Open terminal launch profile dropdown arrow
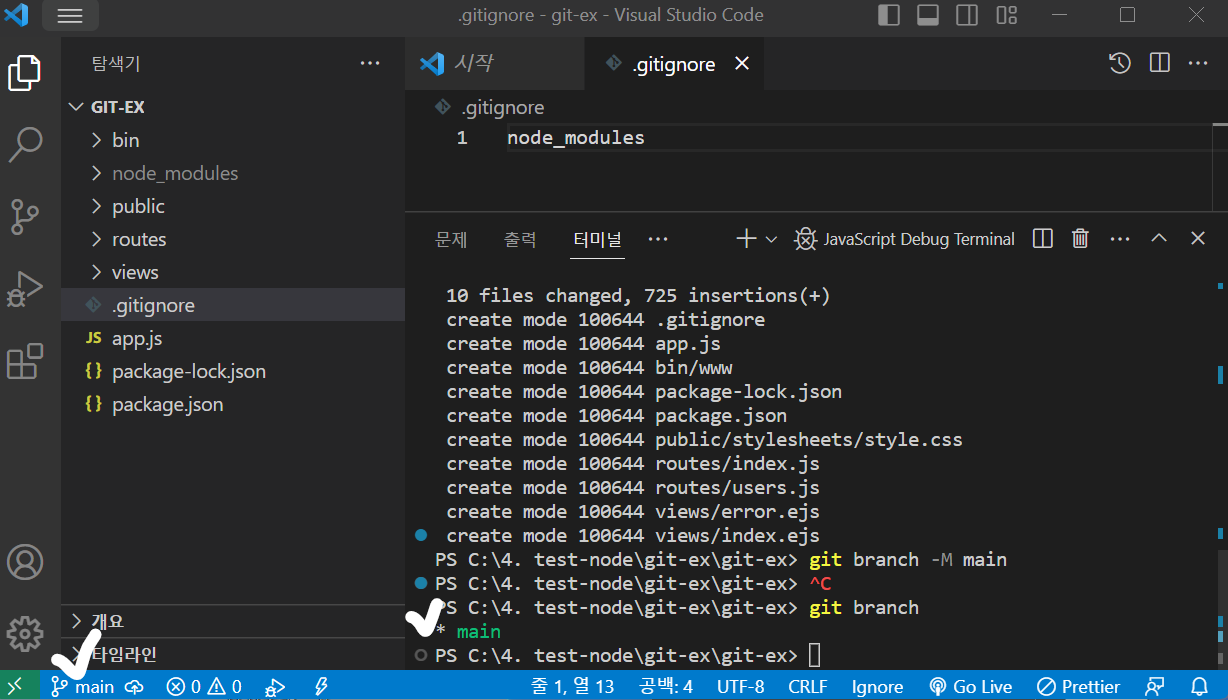The height and width of the screenshot is (700, 1228). tap(771, 239)
